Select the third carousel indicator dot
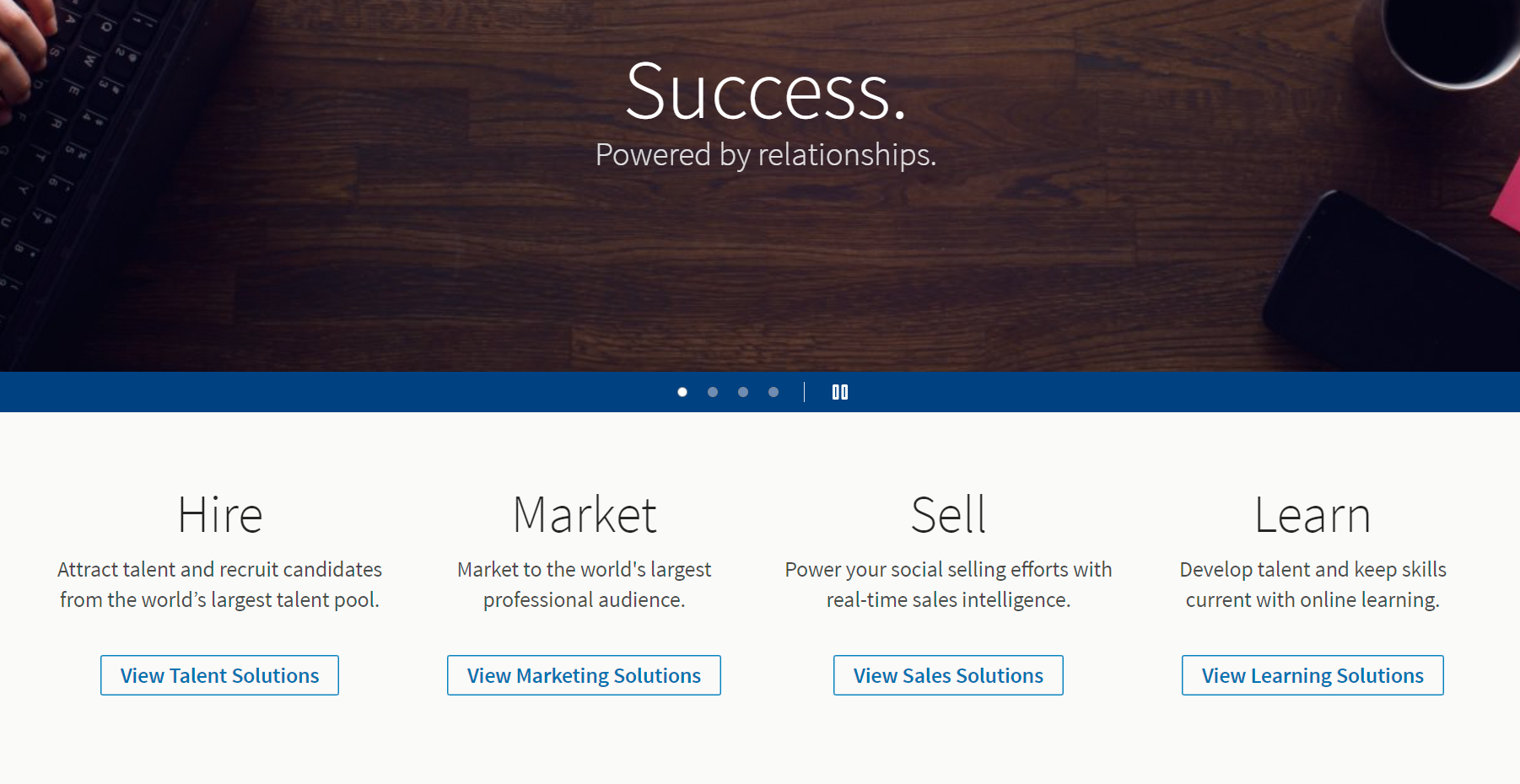The height and width of the screenshot is (784, 1520). (743, 392)
